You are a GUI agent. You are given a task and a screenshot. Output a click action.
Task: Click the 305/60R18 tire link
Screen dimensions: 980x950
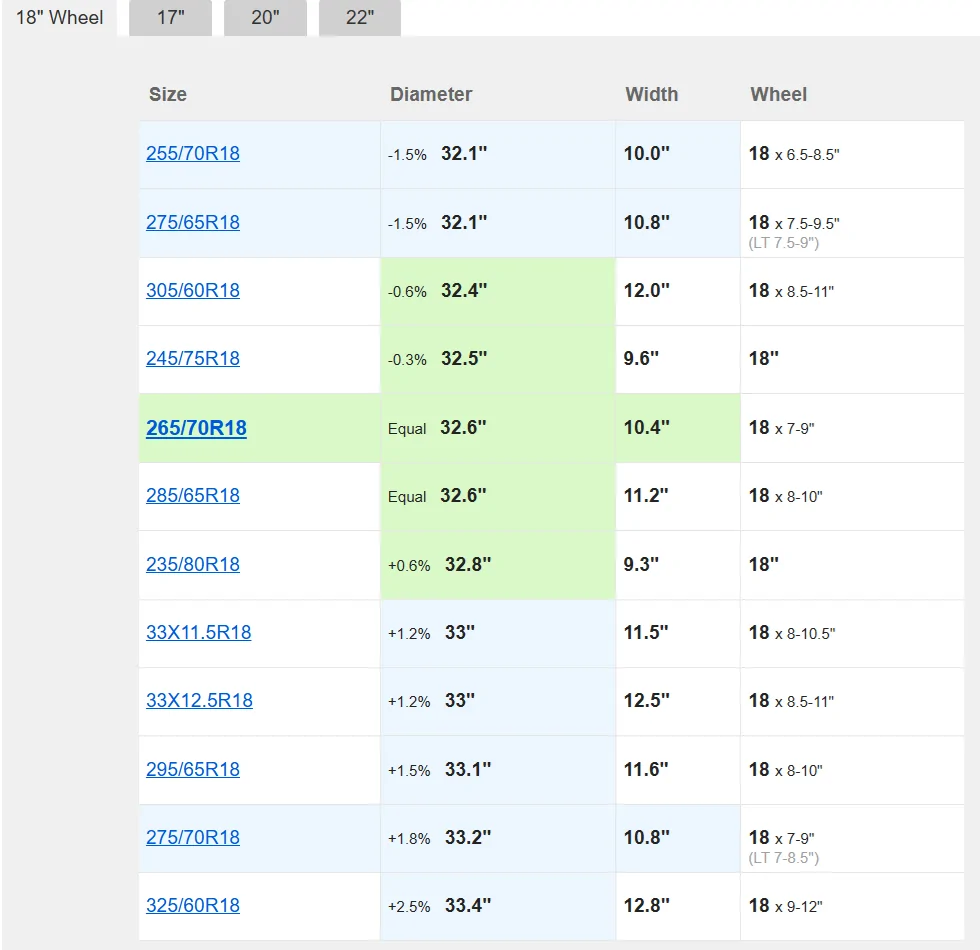pos(193,291)
